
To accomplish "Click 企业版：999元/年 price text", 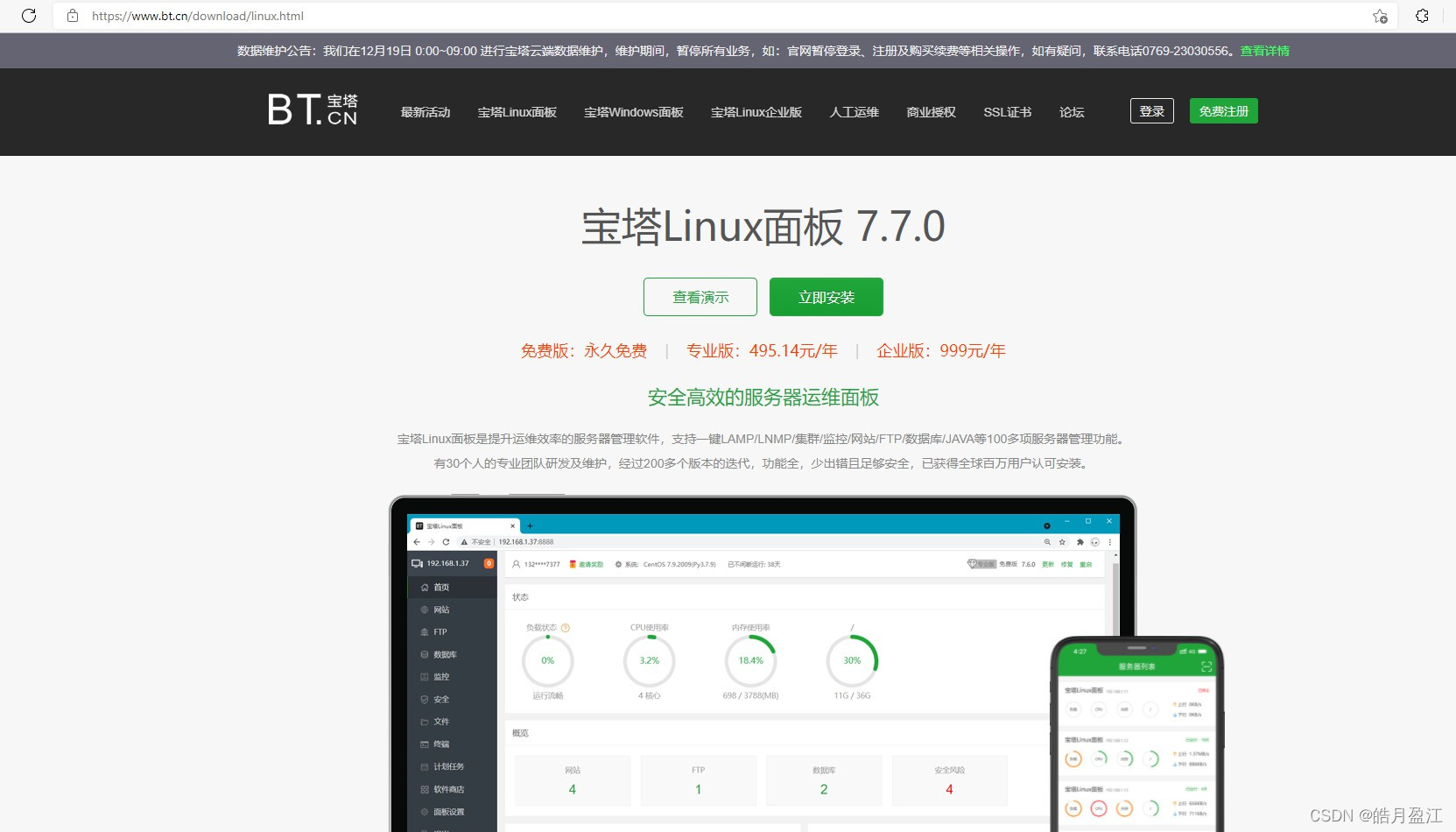I will click(x=941, y=351).
